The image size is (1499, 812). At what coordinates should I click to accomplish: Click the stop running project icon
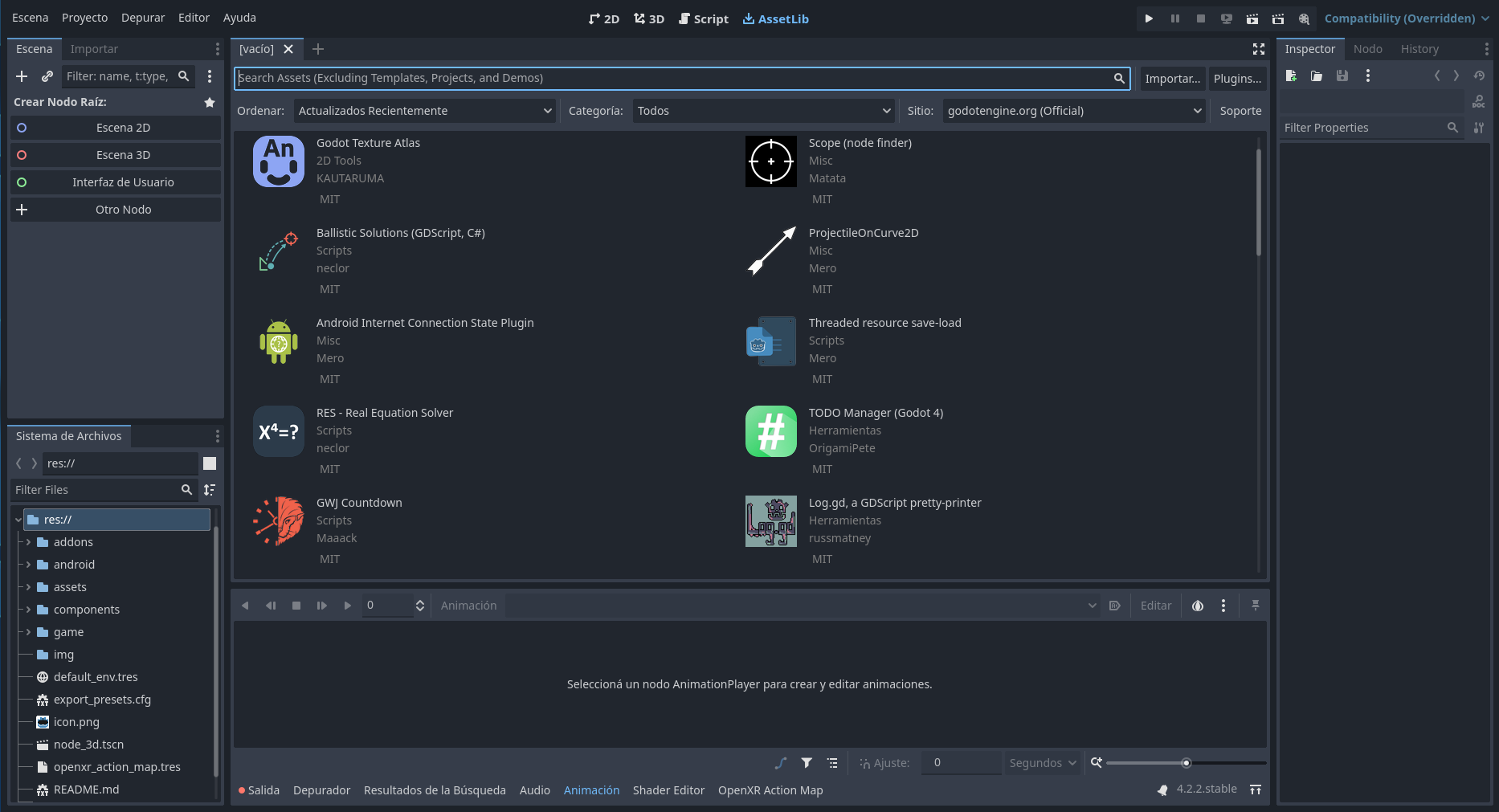(x=1201, y=18)
